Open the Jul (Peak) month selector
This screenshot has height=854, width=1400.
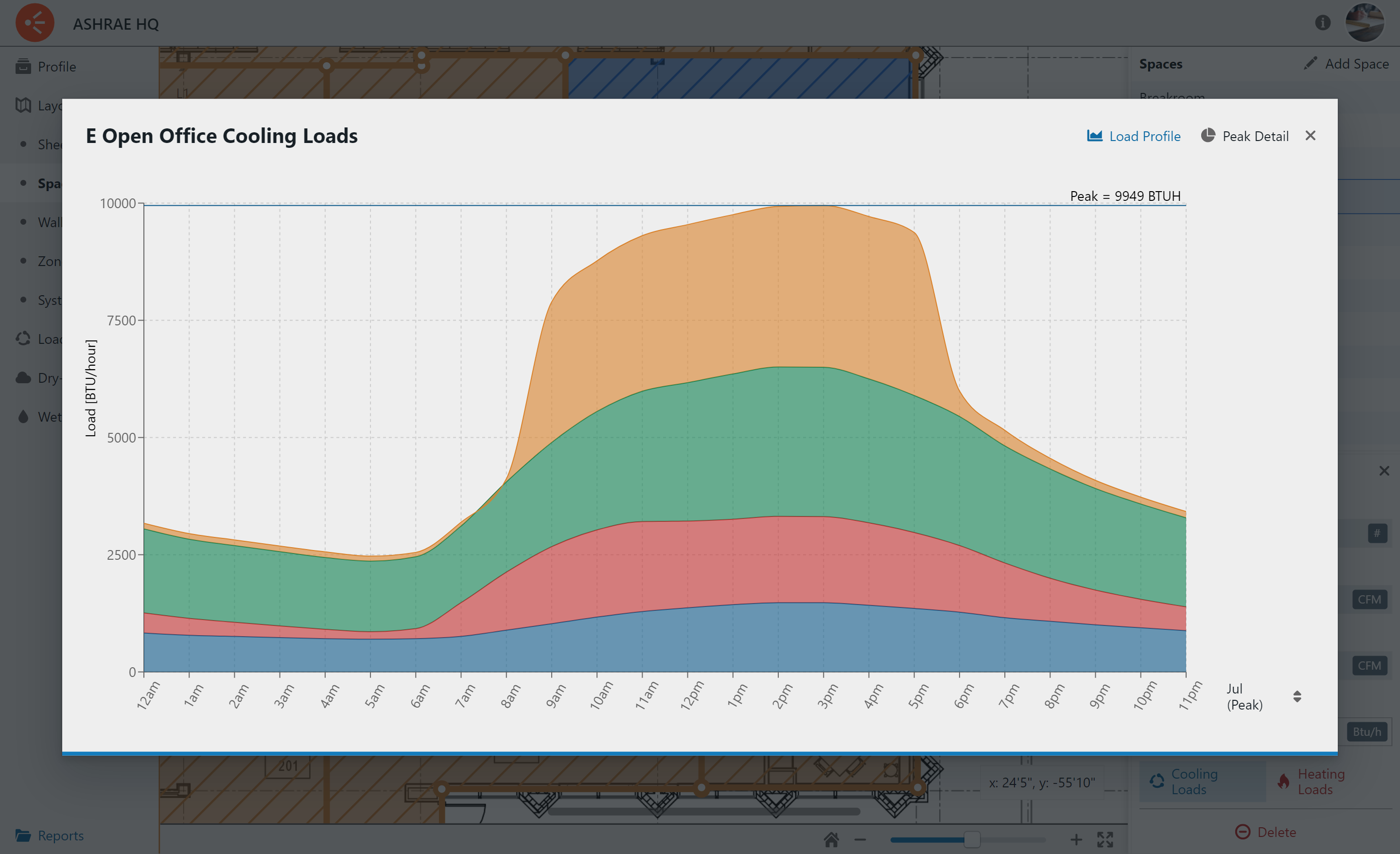1244,696
